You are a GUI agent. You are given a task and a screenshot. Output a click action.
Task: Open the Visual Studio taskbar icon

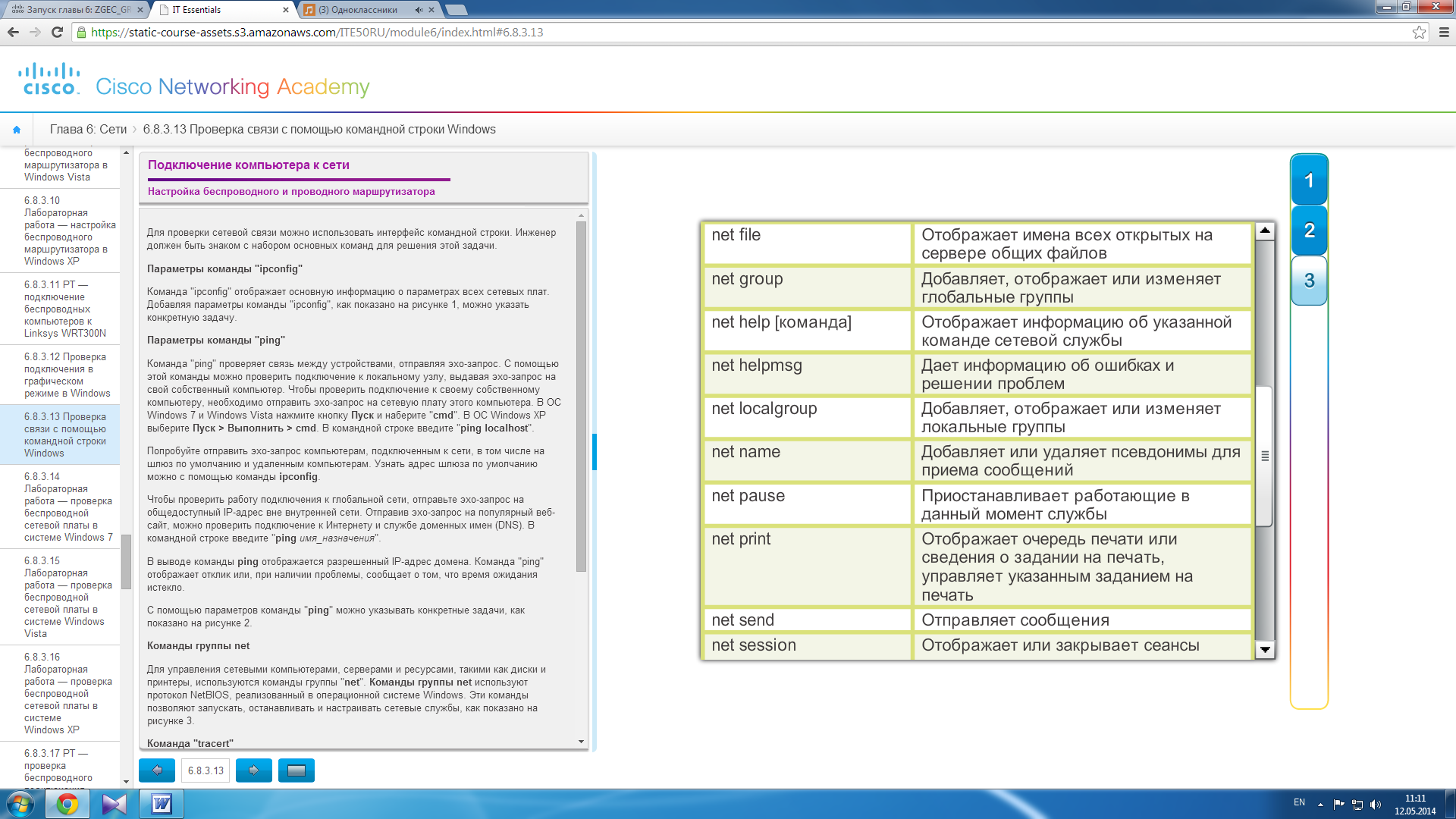[x=115, y=804]
